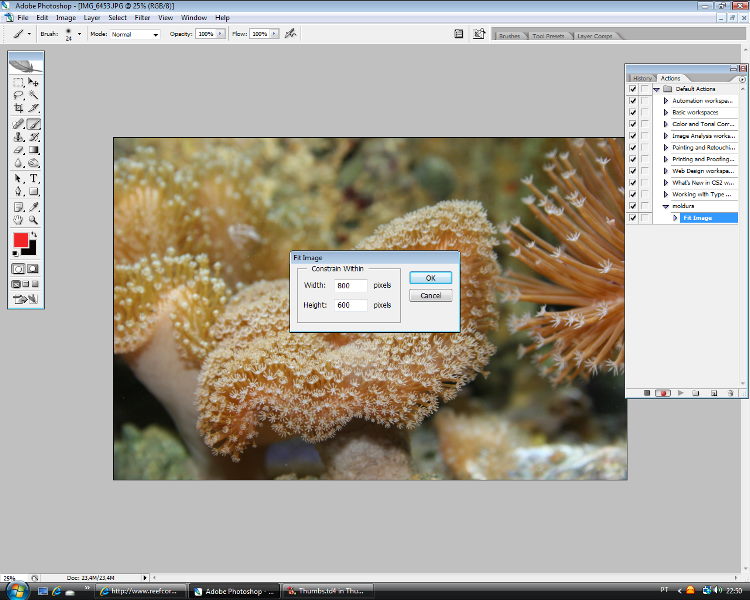Open the brush Mode dropdown
750x600 pixels.
135,34
